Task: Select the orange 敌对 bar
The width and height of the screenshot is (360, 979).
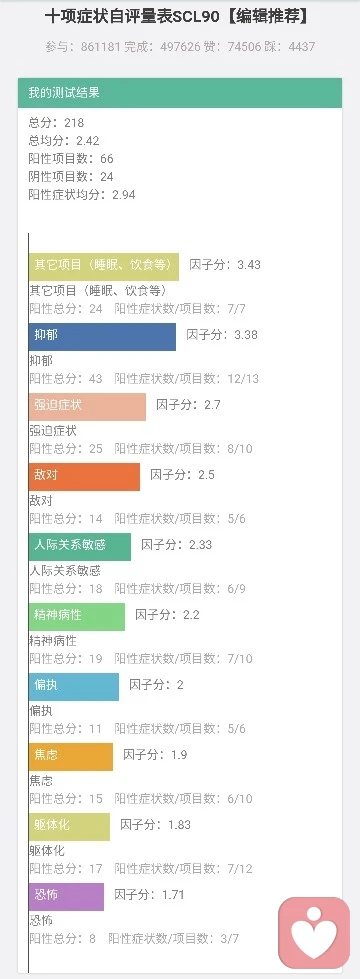Action: pyautogui.click(x=85, y=476)
